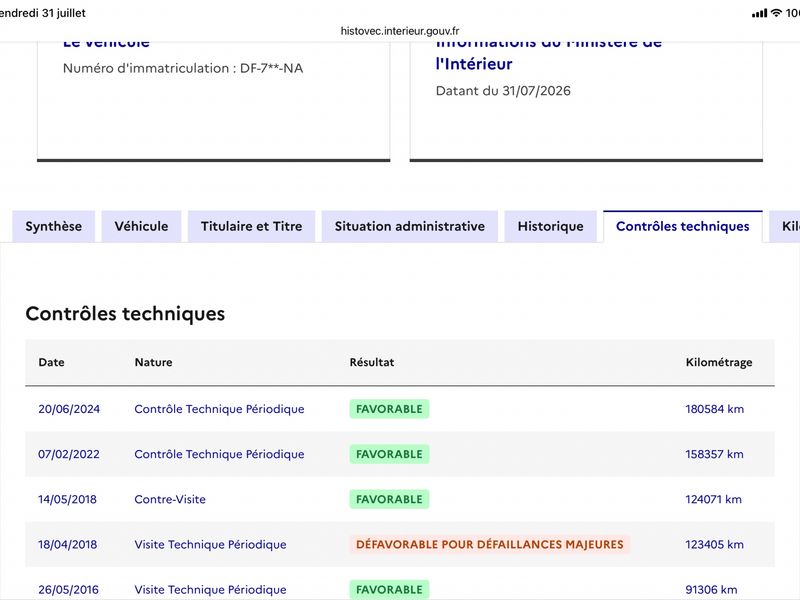Image resolution: width=800 pixels, height=600 pixels.
Task: Click the Résultat column header
Action: [372, 362]
